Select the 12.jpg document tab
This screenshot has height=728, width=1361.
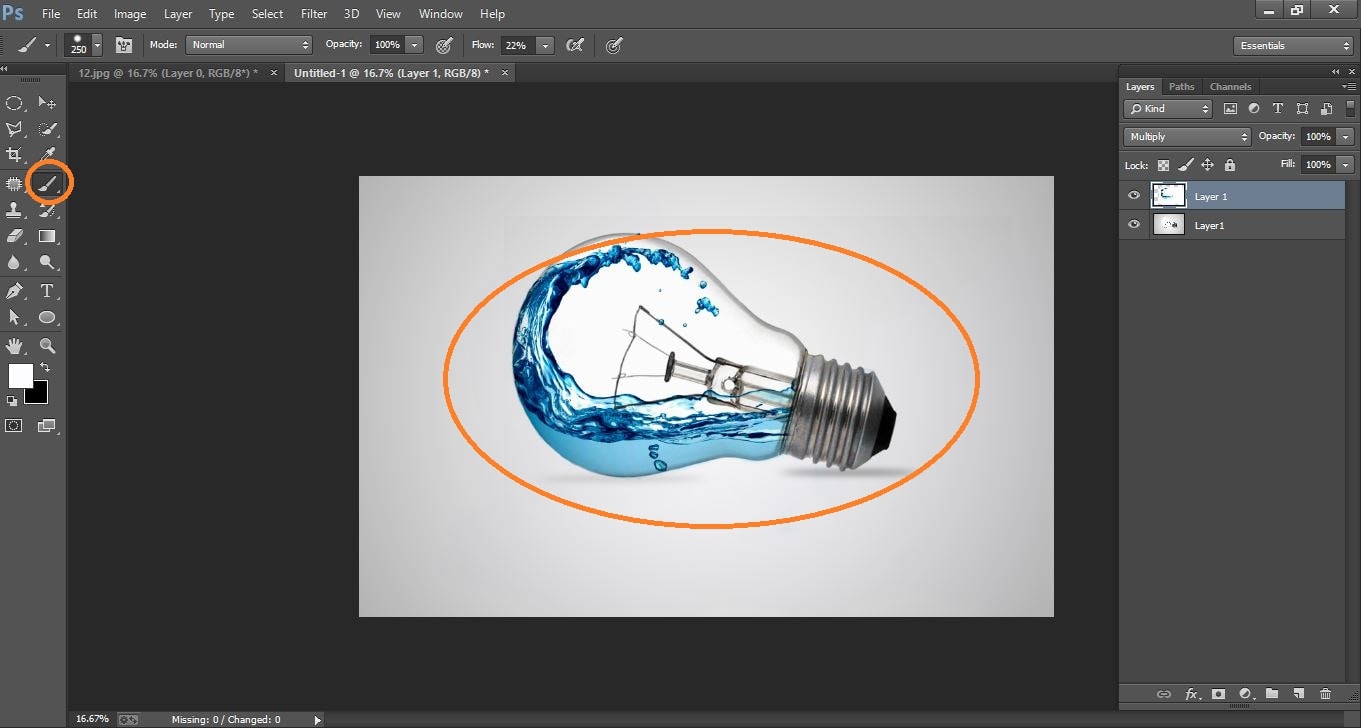(x=165, y=72)
